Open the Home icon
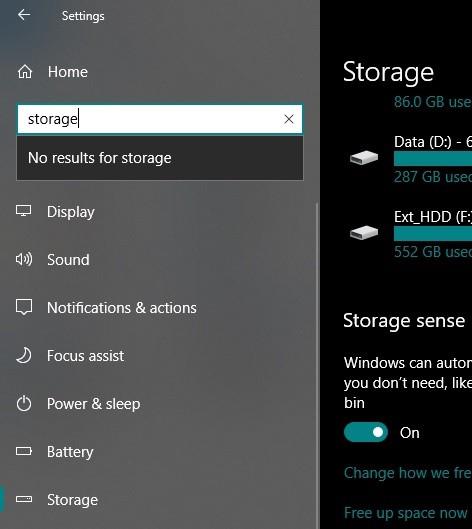This screenshot has height=529, width=472. point(25,72)
